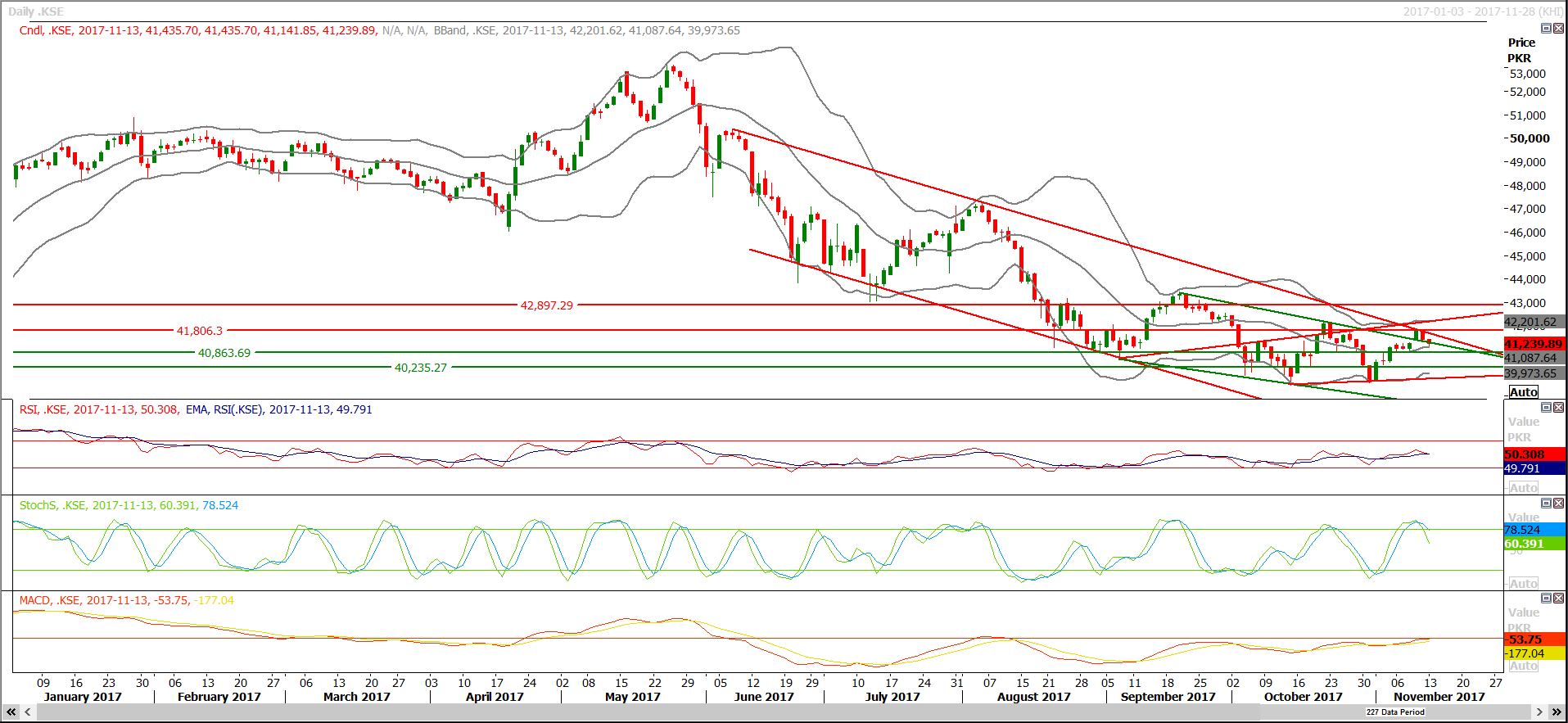This screenshot has width=1568, height=723.
Task: Close the main price chart pane
Action: click(x=1558, y=29)
